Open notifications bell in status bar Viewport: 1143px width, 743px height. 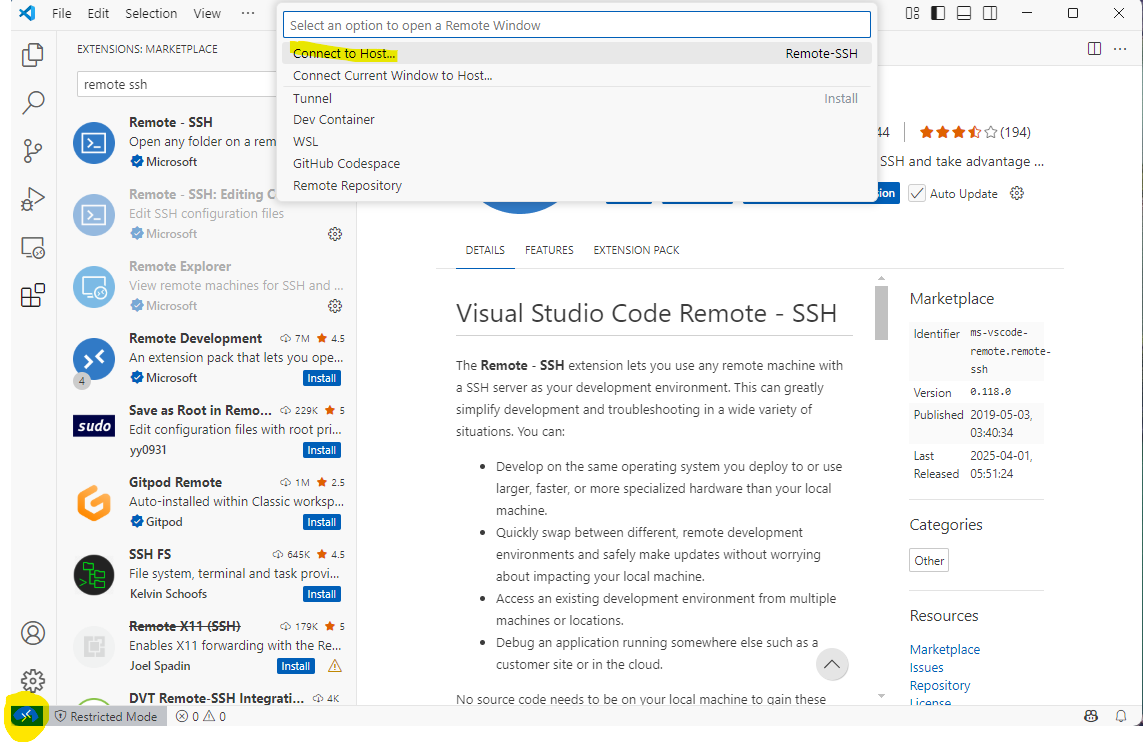[1121, 716]
